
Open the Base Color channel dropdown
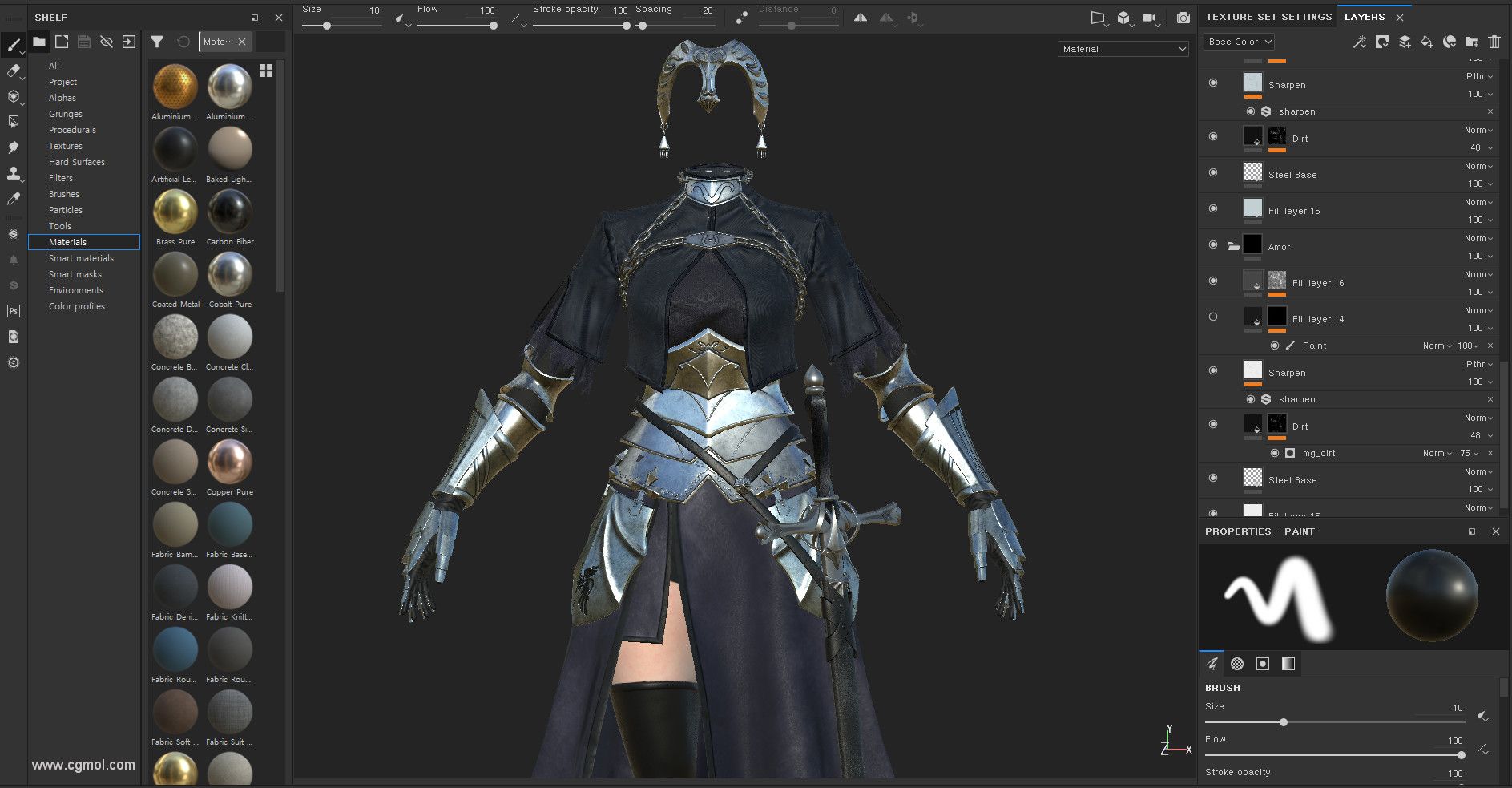(1239, 42)
